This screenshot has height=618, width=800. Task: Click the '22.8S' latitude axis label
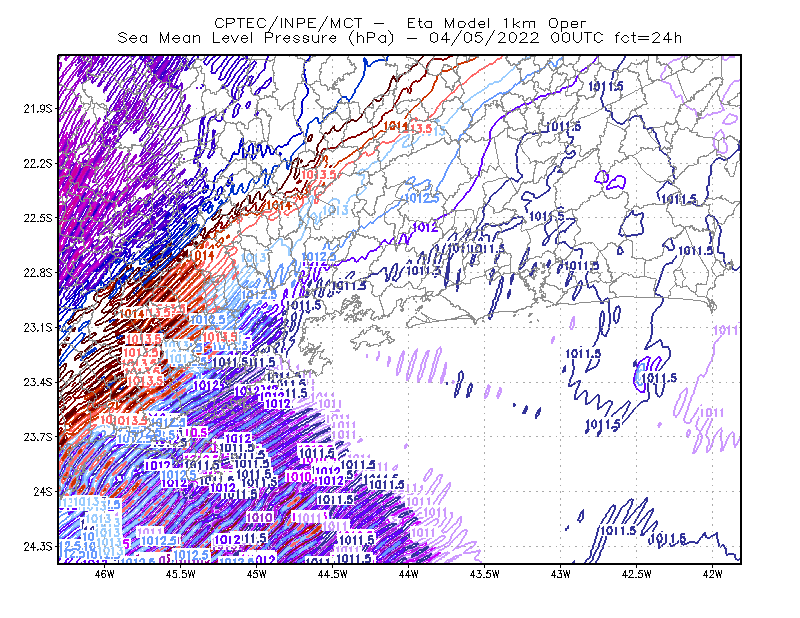point(37,273)
